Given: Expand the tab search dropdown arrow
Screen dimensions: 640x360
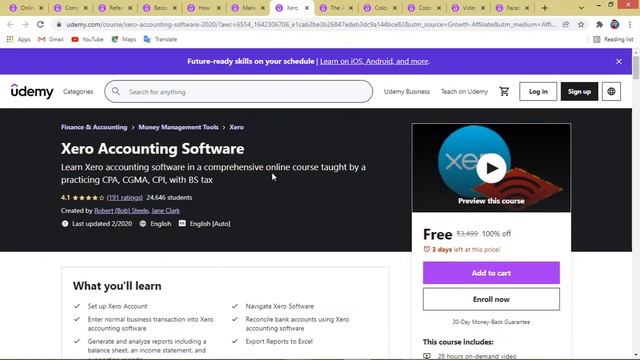Looking at the screenshot, I should pos(581,8).
